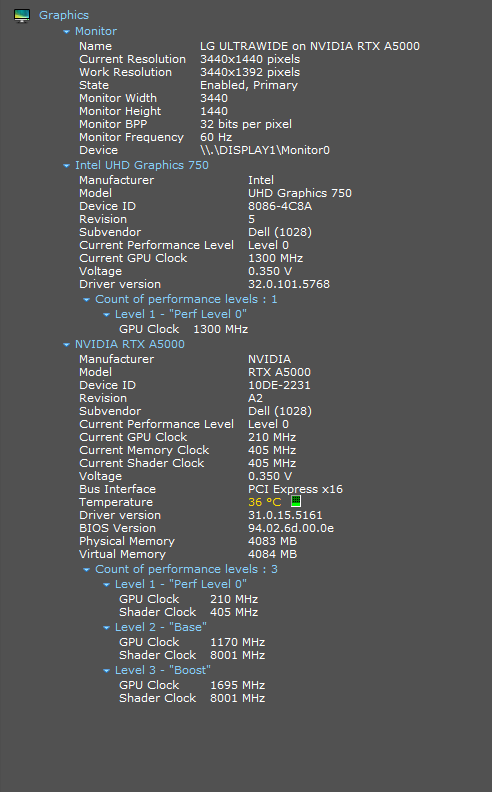Click the LG ULTRAWIDE monitor name value
Image resolution: width=492 pixels, height=792 pixels.
click(x=310, y=46)
